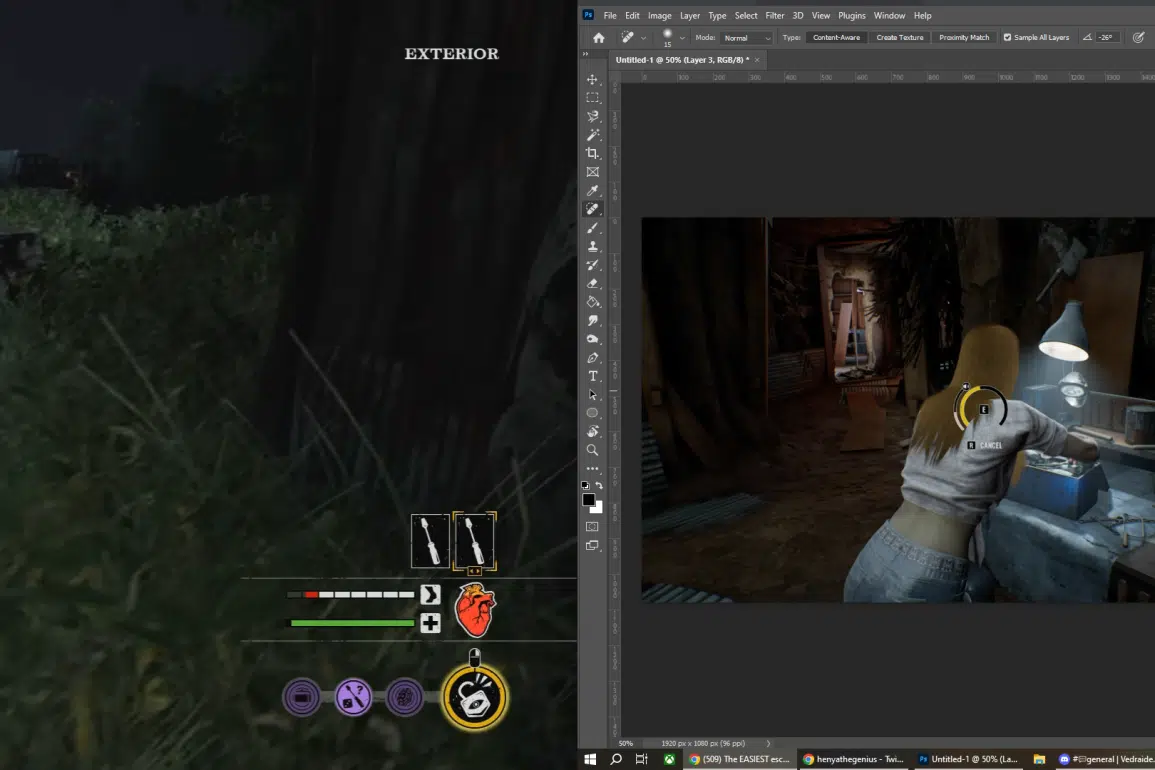Choose the Proximity Match healing type

[963, 38]
